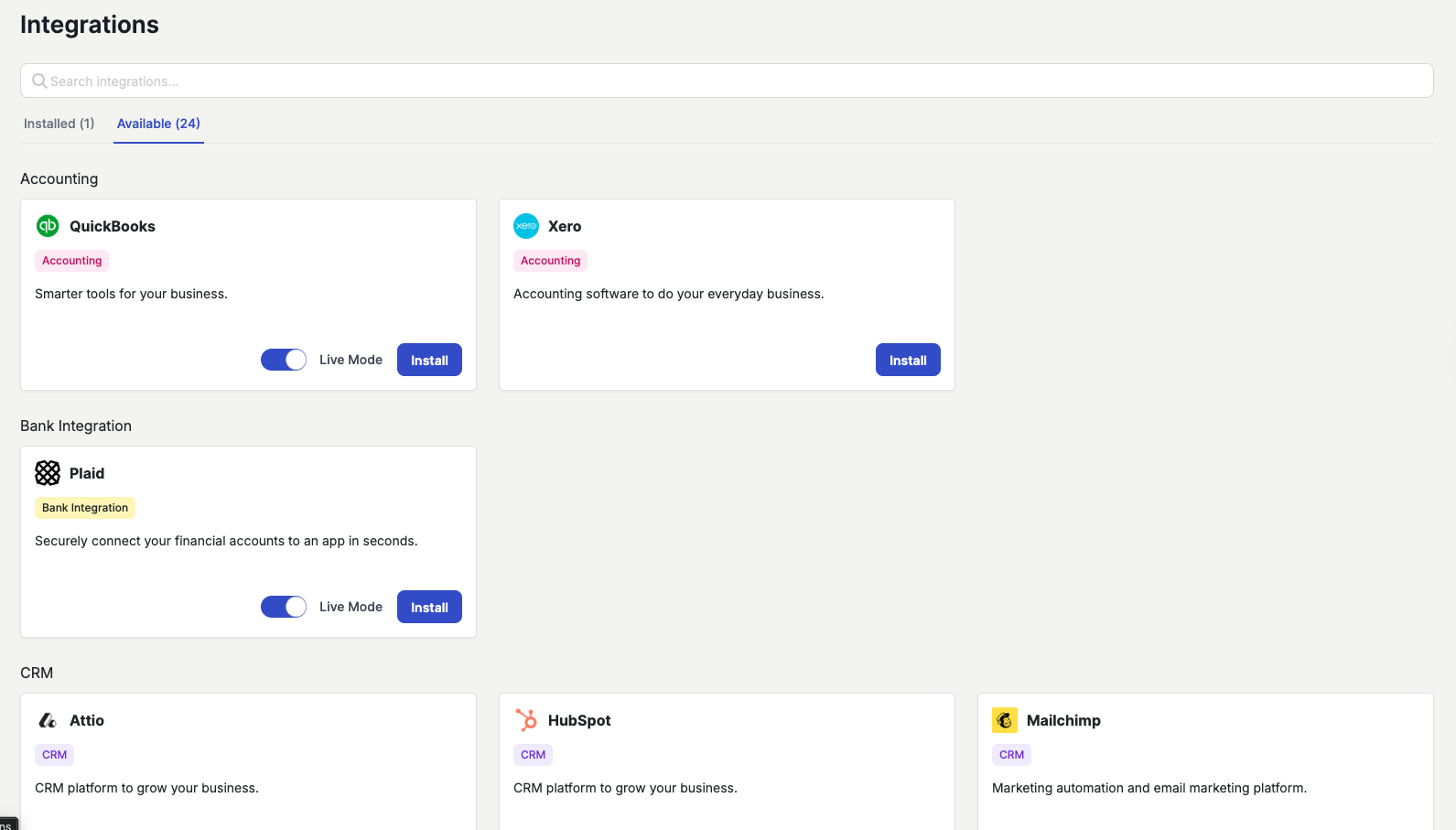Click the Accounting tag on QuickBooks
Image resolution: width=1456 pixels, height=830 pixels.
[72, 261]
